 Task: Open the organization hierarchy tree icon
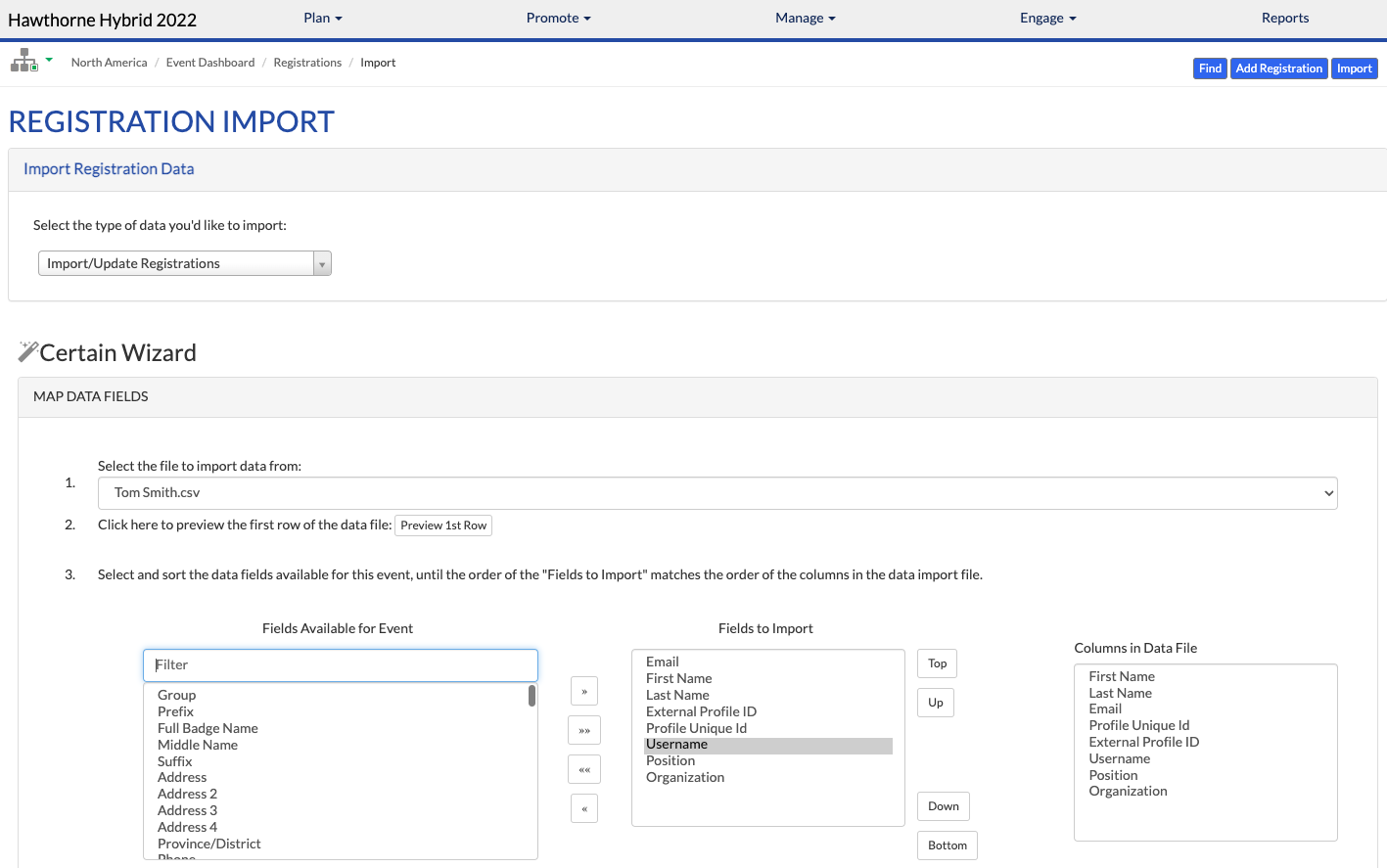pos(23,61)
